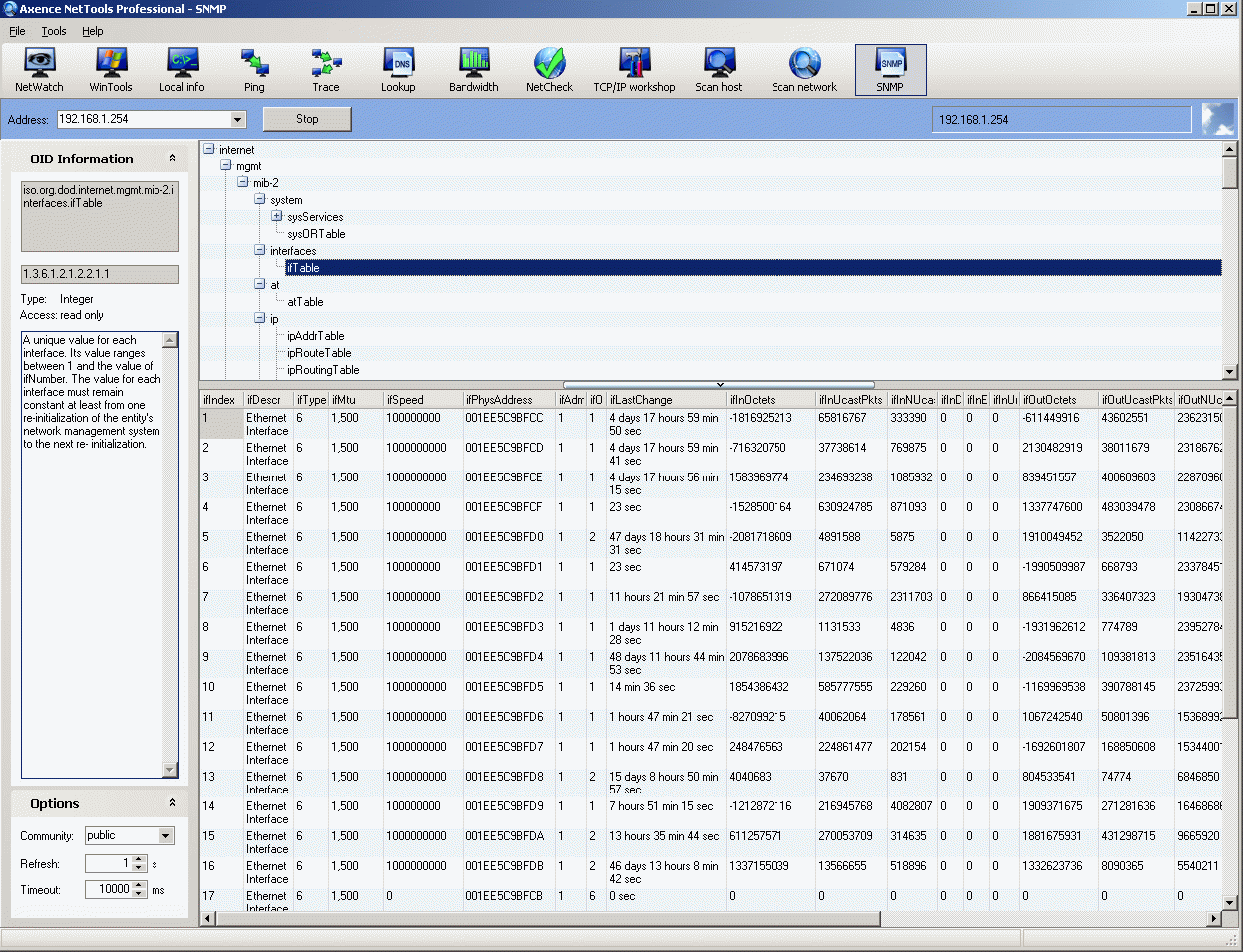Click the 192.168.1.254 host display field
The width and height of the screenshot is (1243, 952).
(x=1063, y=119)
